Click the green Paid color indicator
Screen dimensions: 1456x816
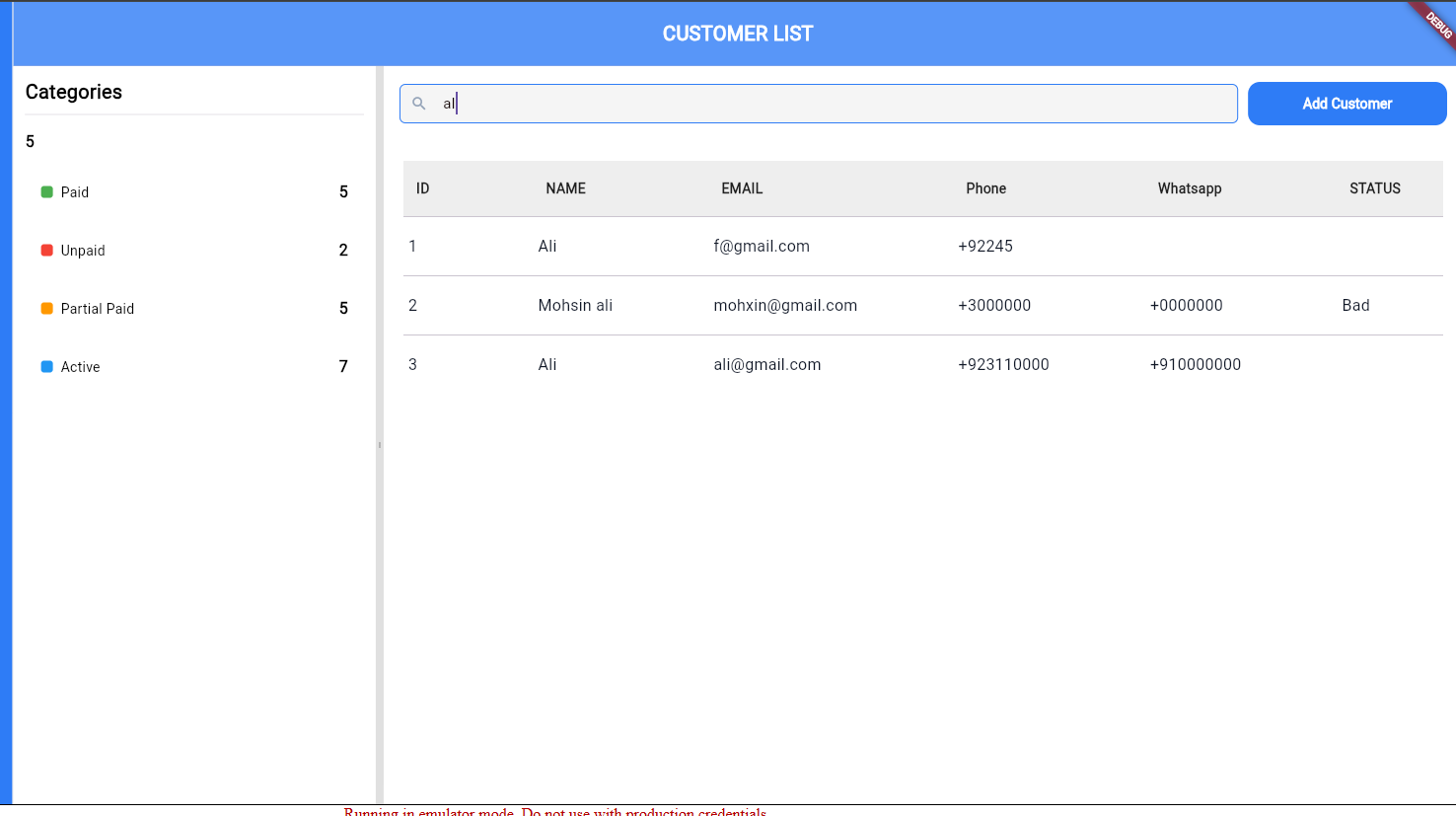tap(46, 192)
